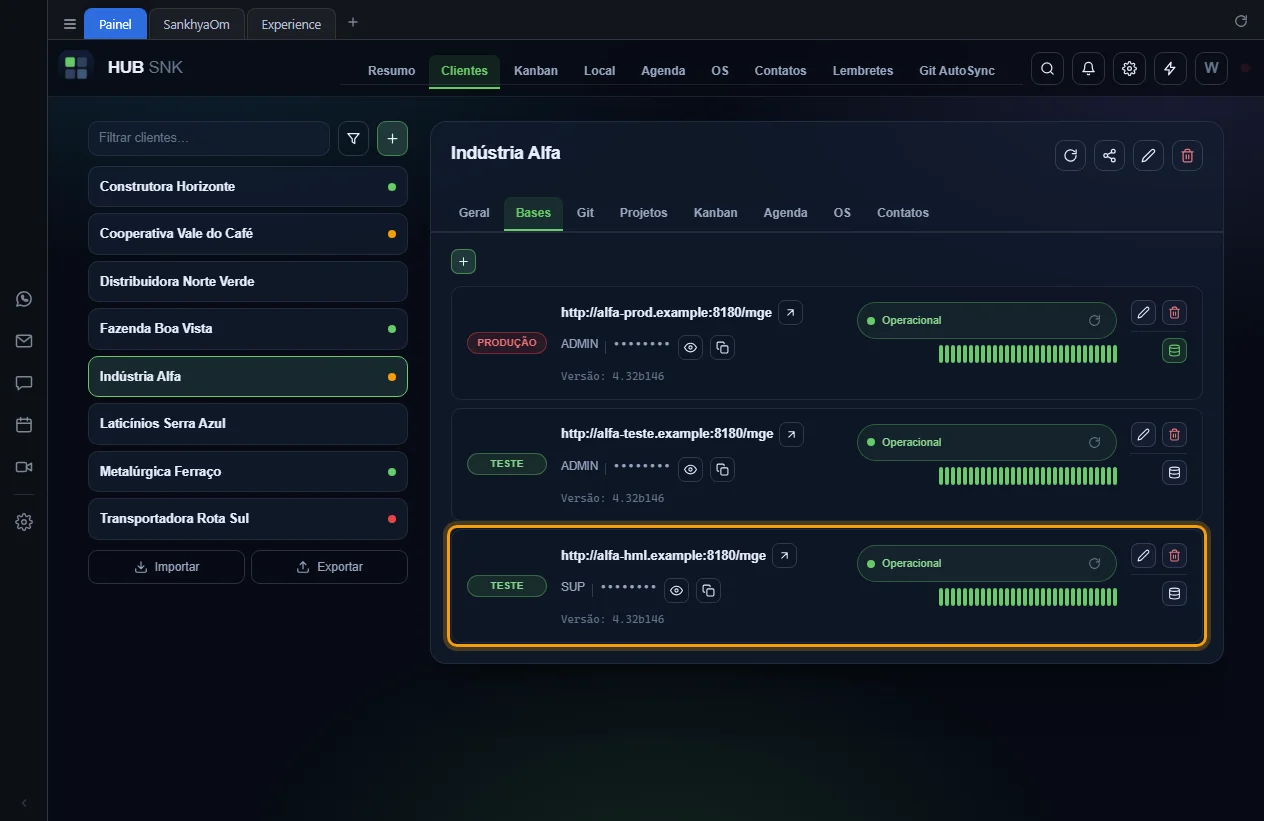
Task: Reveal the alfa-teste ADMIN password
Action: (690, 469)
